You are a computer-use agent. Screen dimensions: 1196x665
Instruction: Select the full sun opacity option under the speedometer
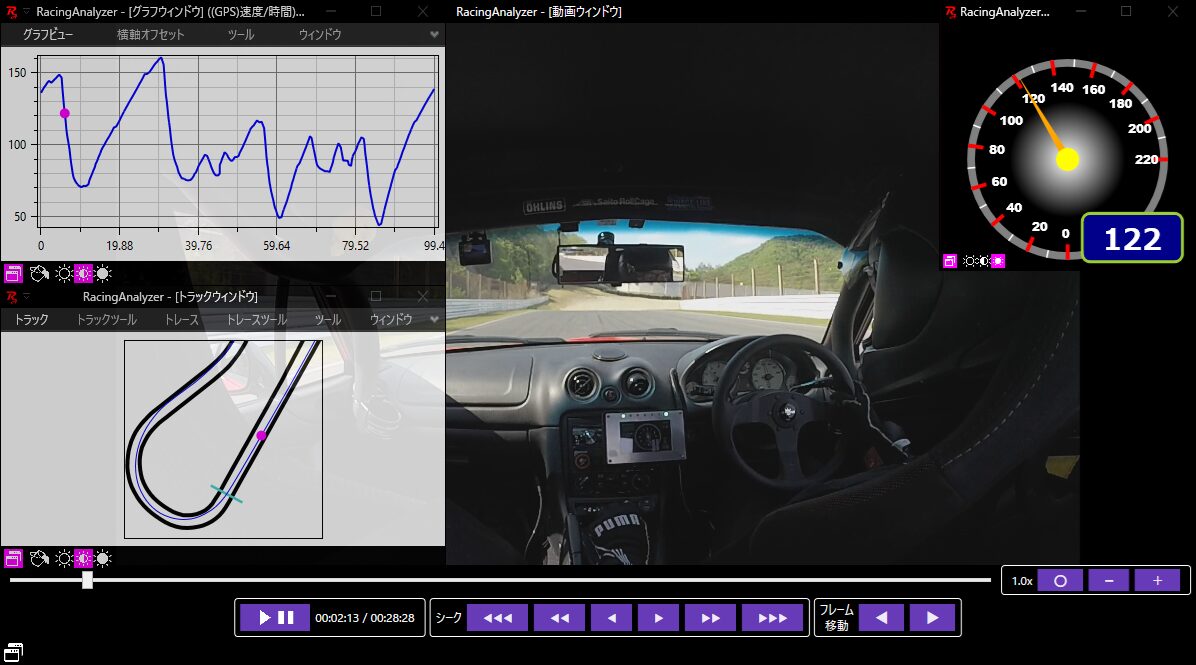point(998,261)
